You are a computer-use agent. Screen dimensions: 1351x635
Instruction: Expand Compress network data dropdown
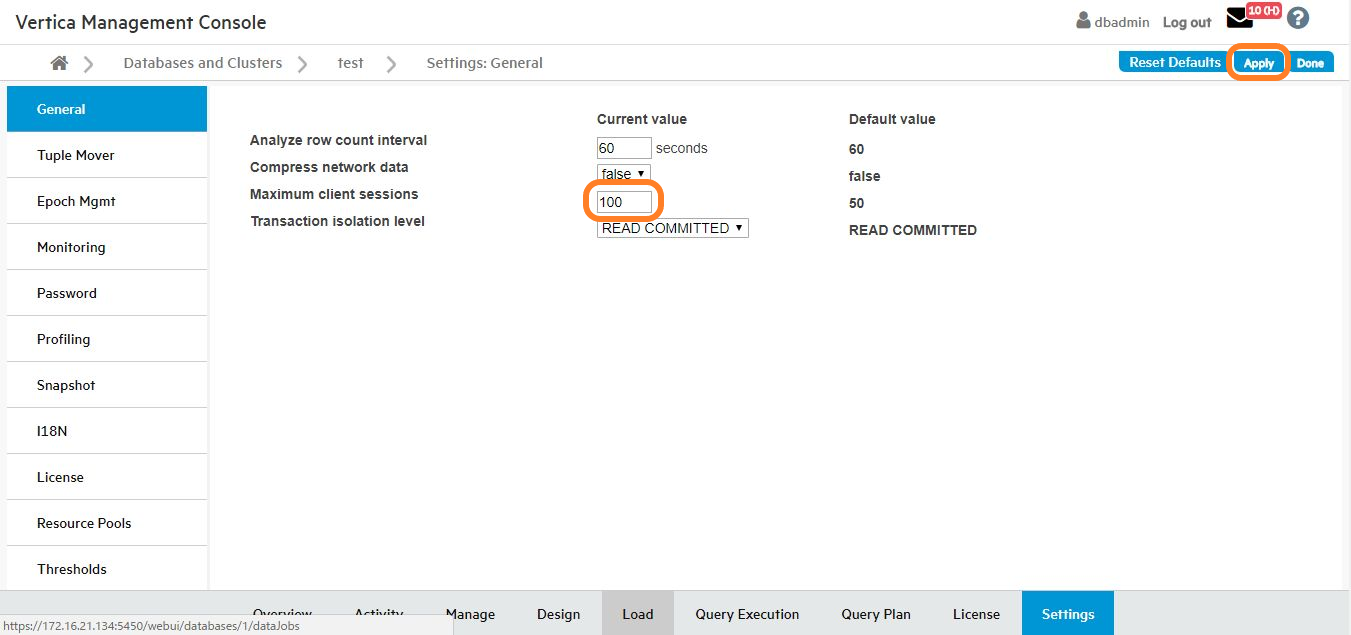[623, 174]
